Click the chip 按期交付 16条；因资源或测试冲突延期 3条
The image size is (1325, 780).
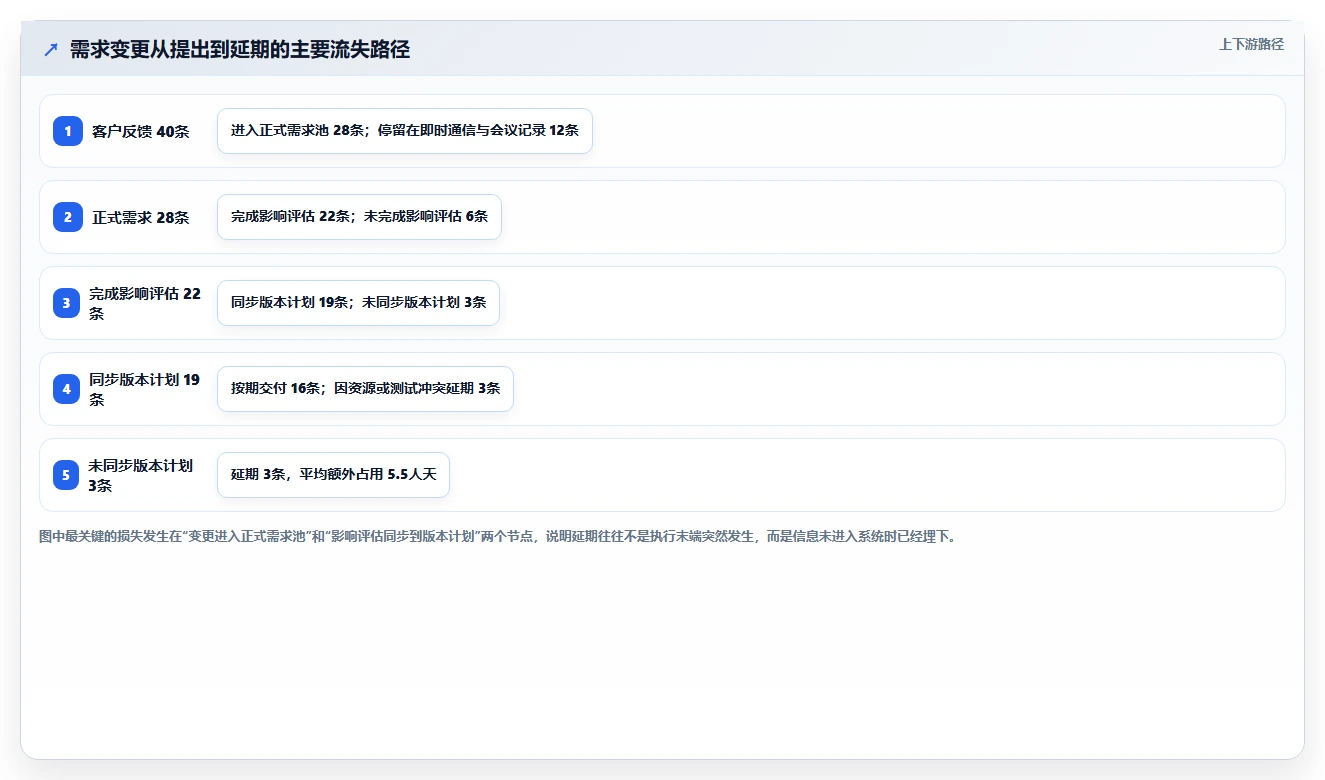[365, 389]
